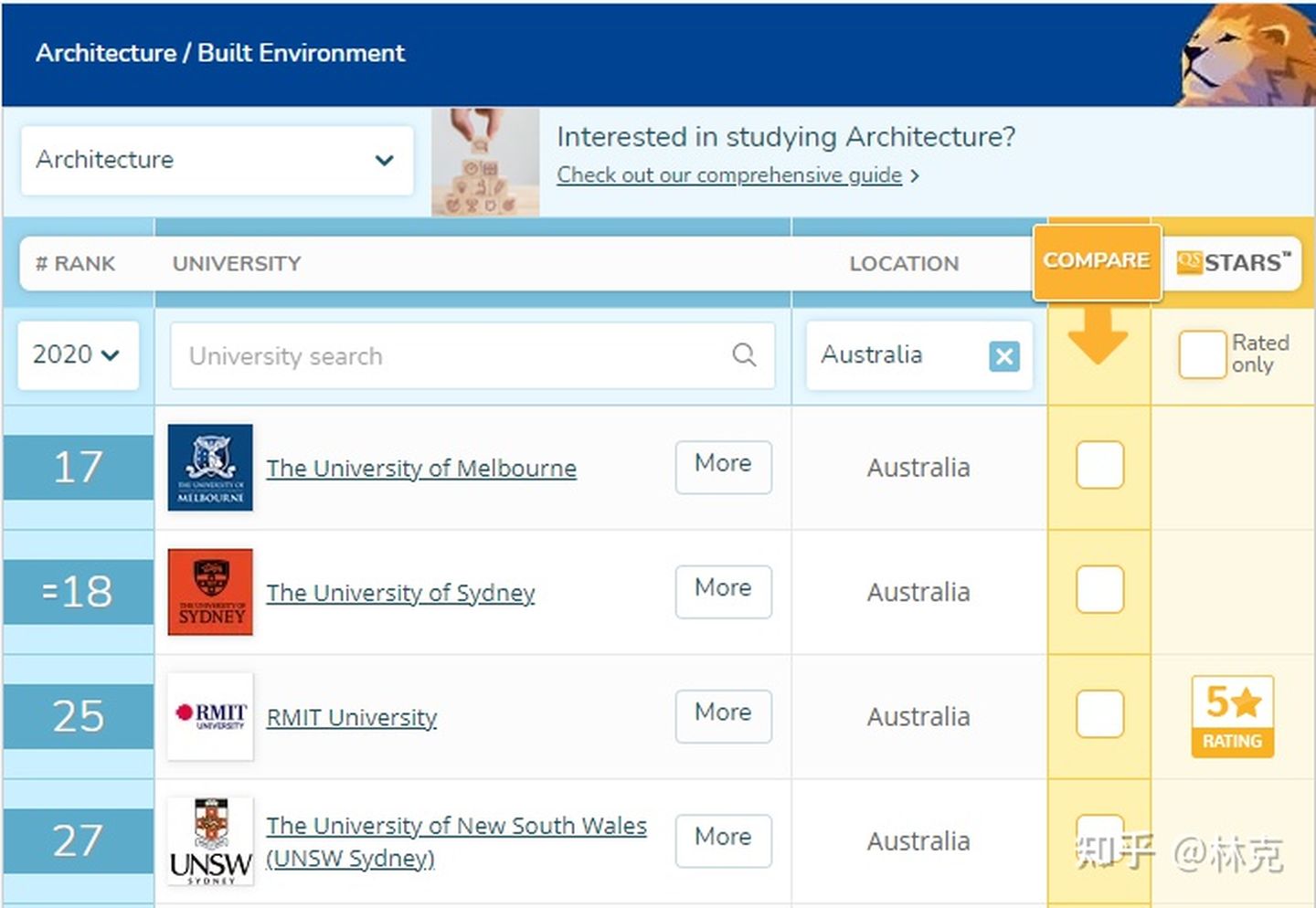
Task: Click the lion mascot image in banner
Action: coord(1245,55)
